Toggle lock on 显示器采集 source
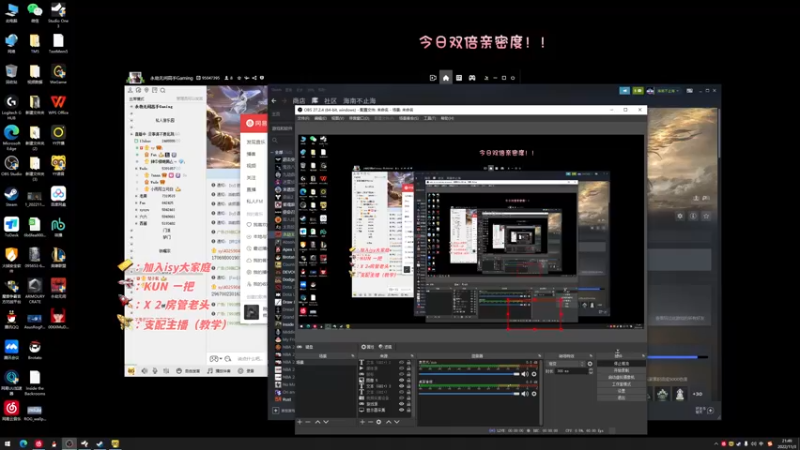This screenshot has height=450, width=800. 409,410
